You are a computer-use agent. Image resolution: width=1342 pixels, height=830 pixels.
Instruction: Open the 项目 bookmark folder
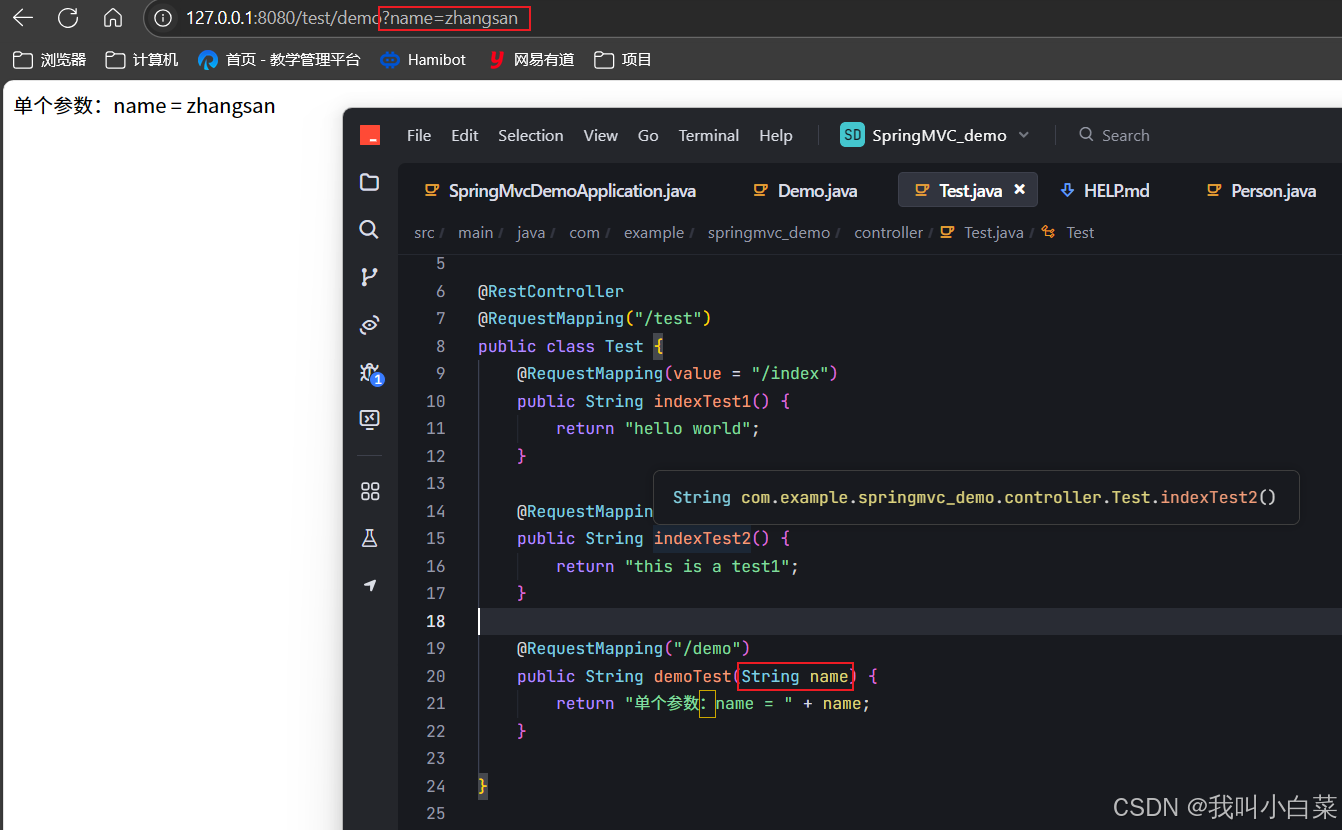[x=623, y=60]
